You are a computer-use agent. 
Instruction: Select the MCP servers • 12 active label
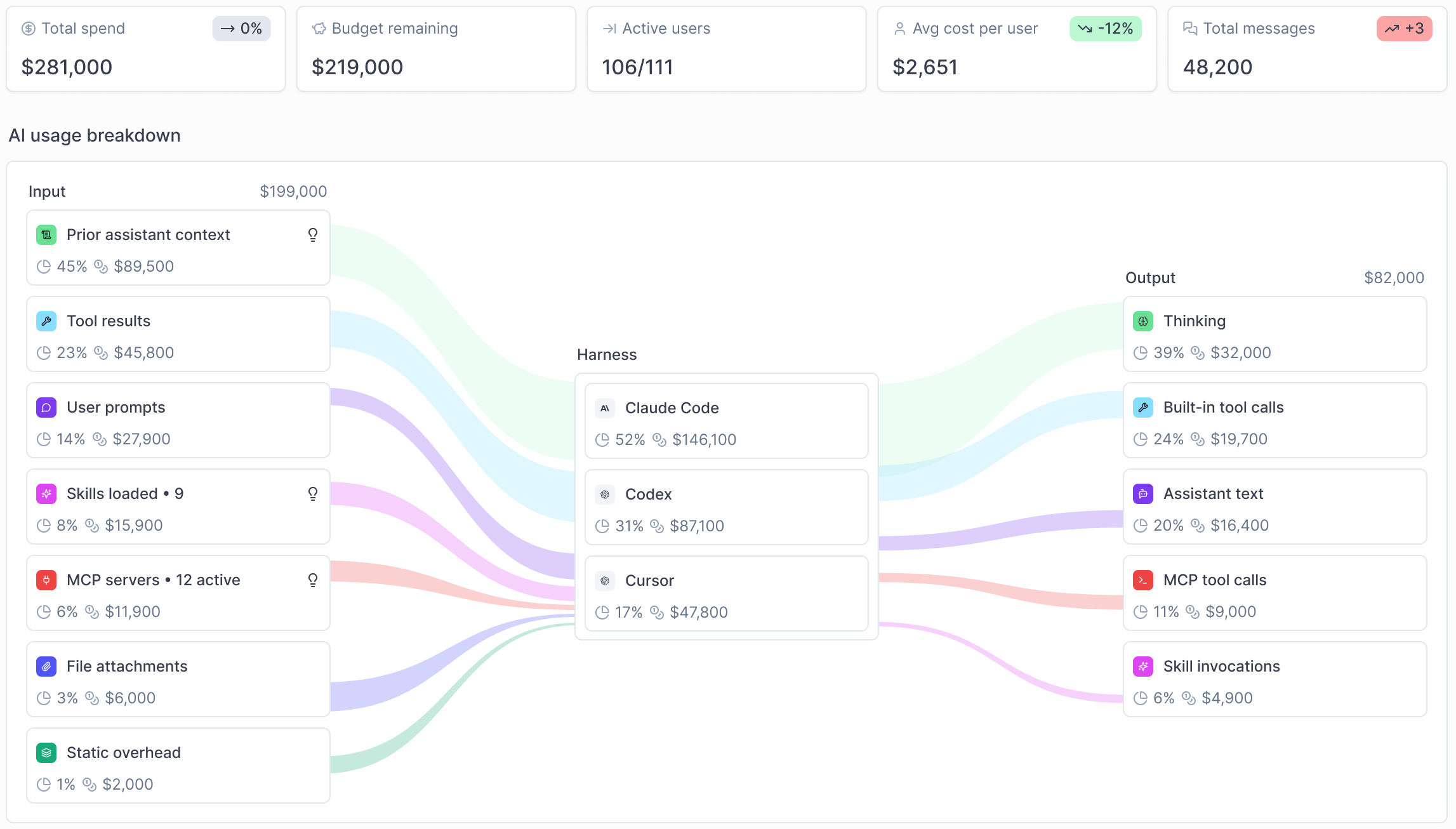pos(154,580)
